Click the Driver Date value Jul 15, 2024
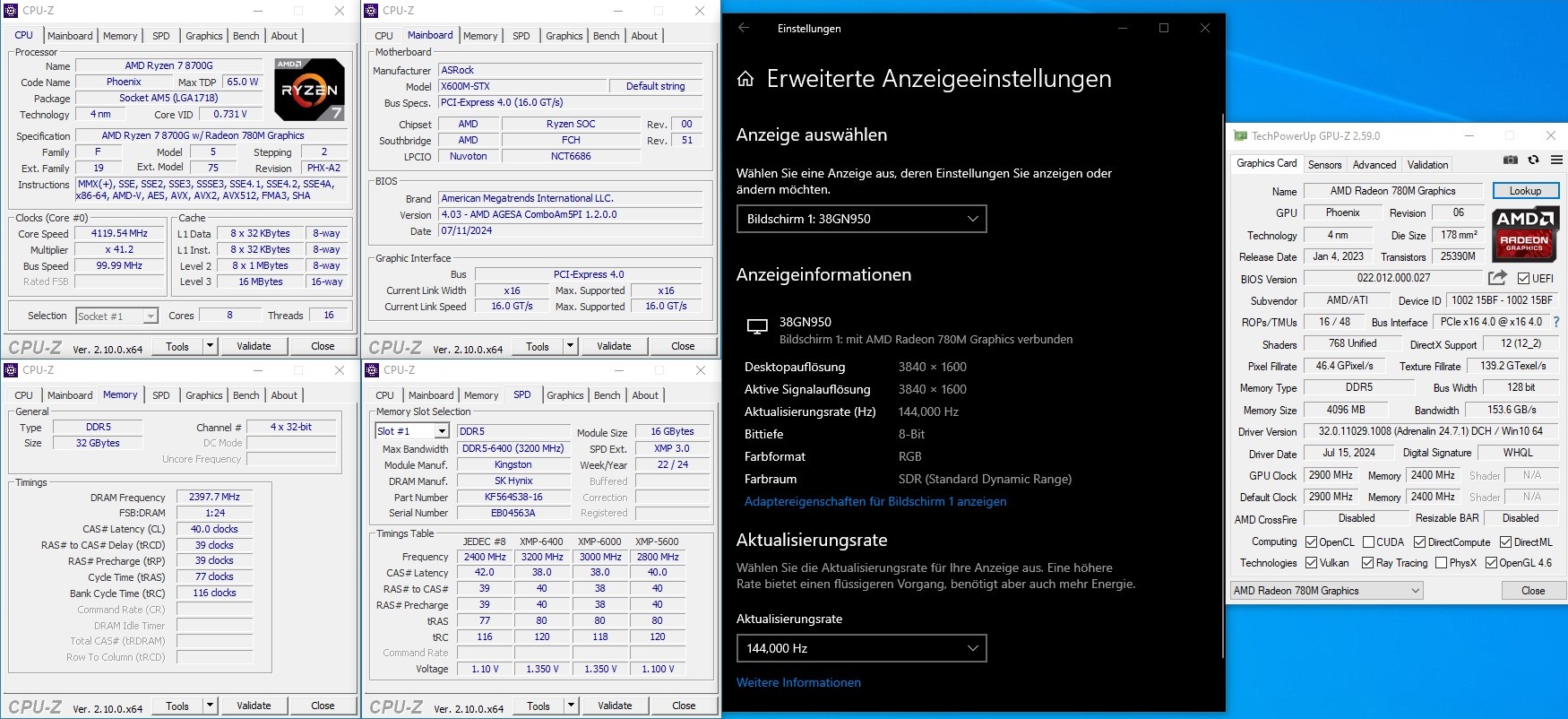This screenshot has height=719, width=1568. 1348,453
